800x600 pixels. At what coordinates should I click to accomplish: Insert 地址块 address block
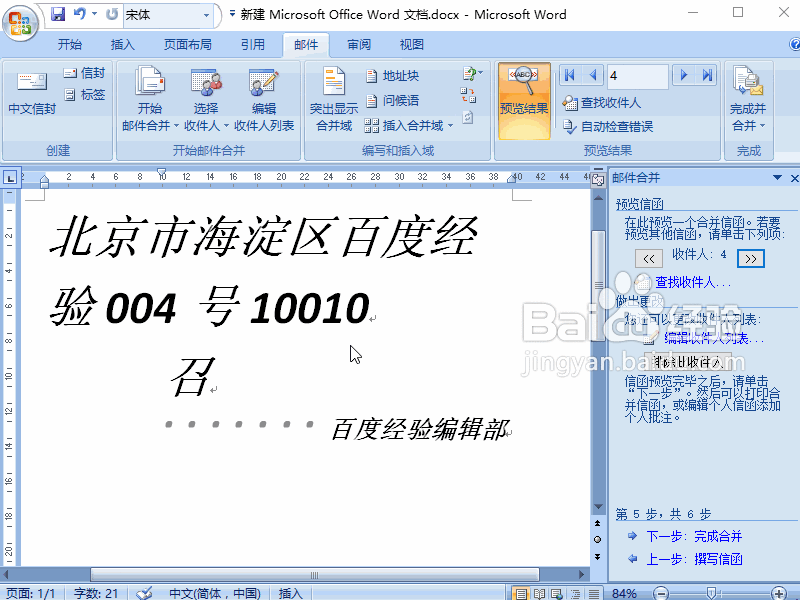393,76
